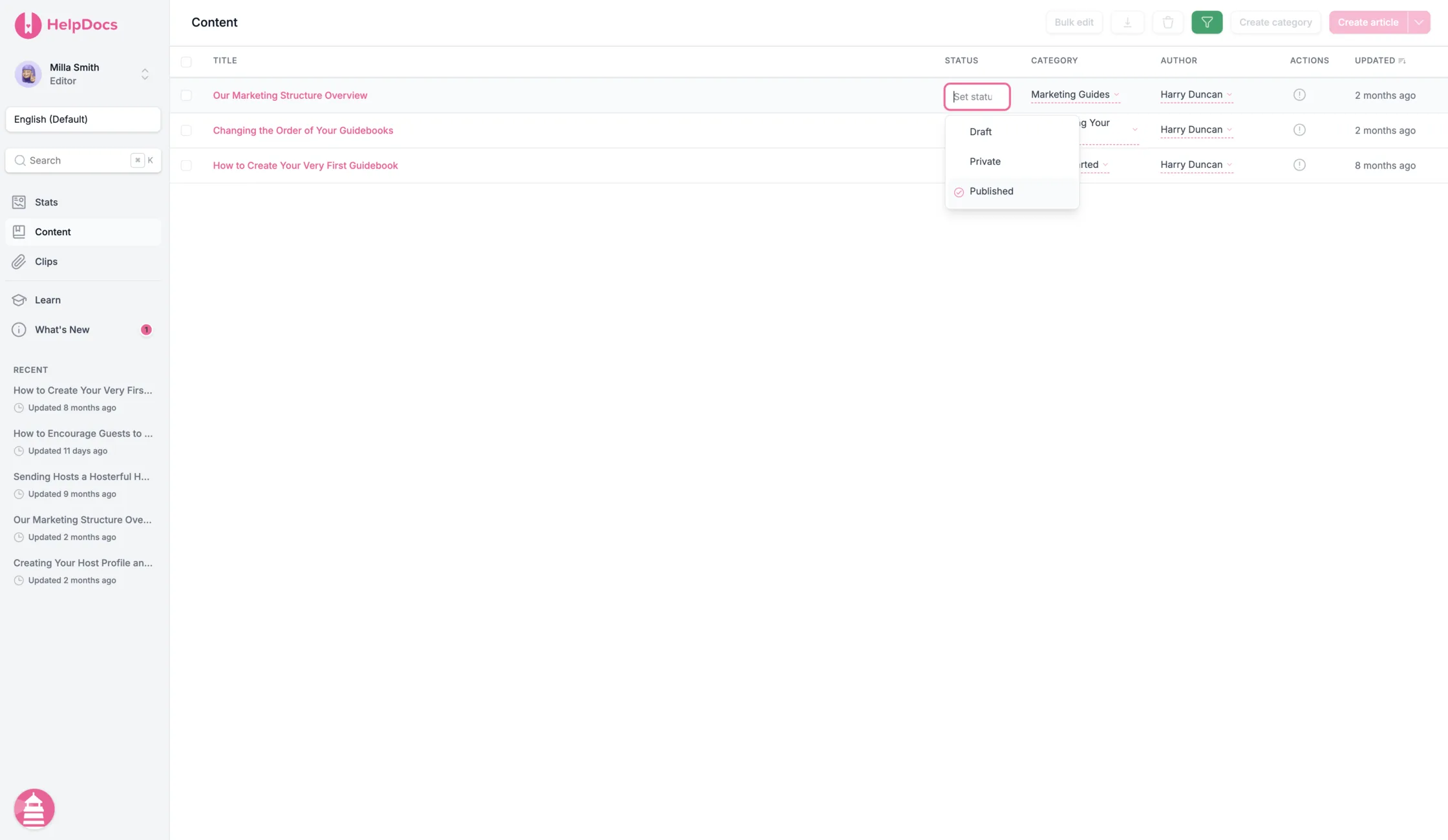
Task: Click the Status column header
Action: [961, 61]
